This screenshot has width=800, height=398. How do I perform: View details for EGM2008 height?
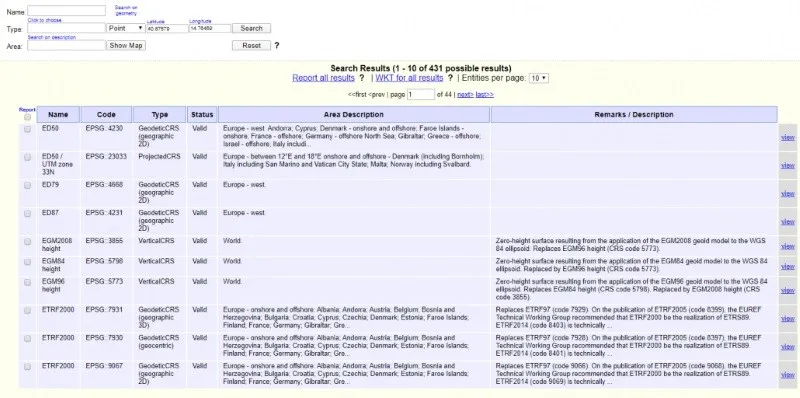pyautogui.click(x=787, y=246)
